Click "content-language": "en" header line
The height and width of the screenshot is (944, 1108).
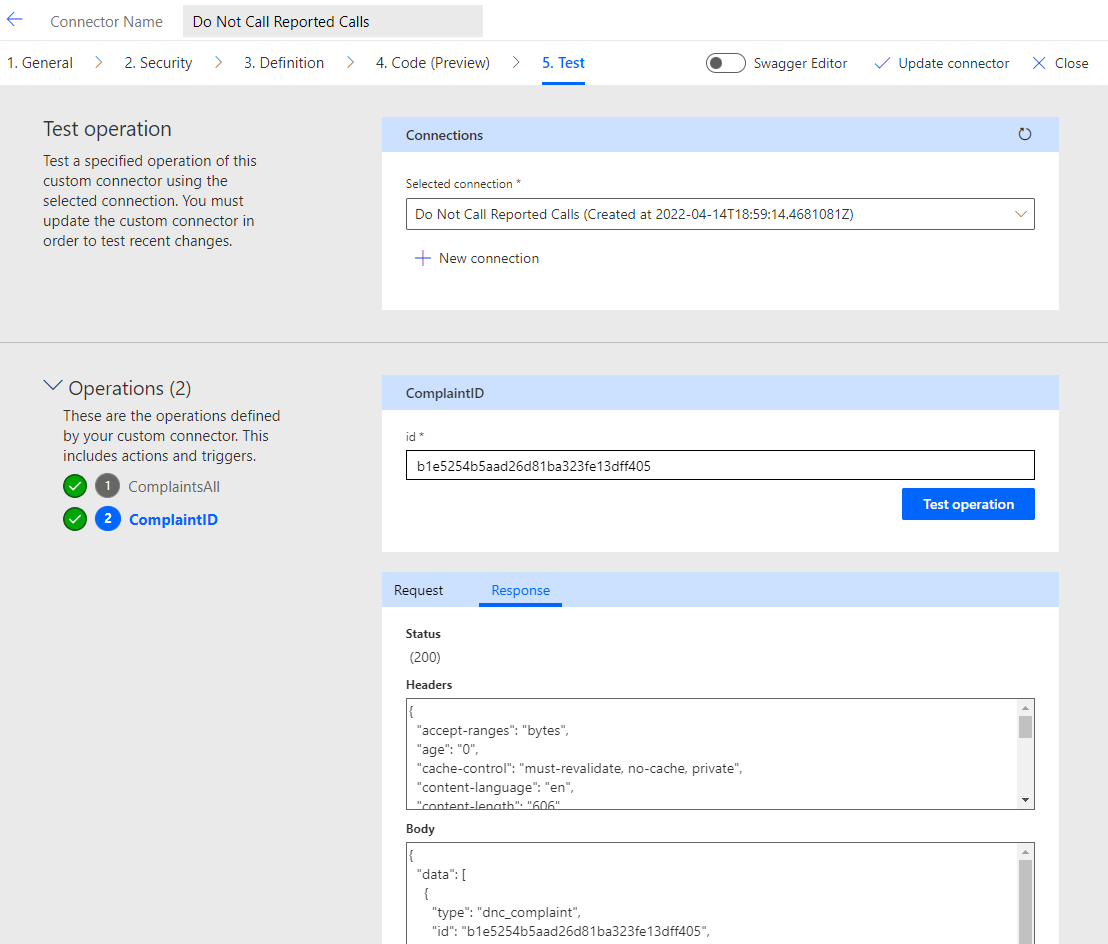[495, 787]
